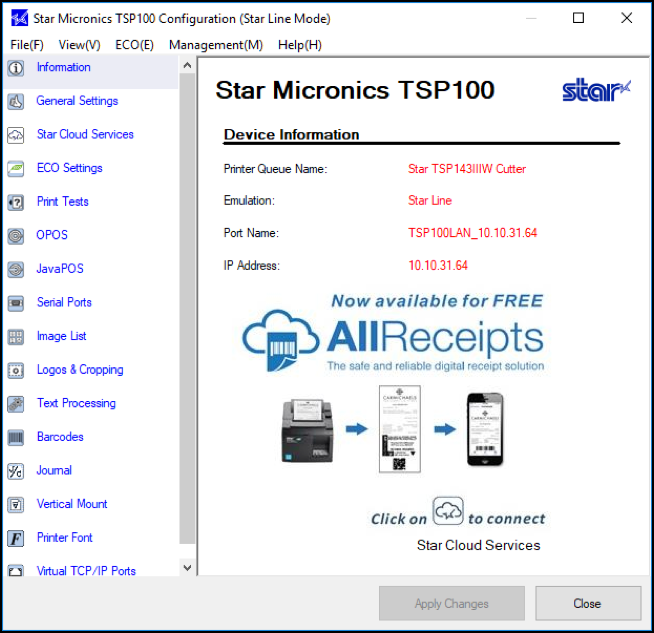654x633 pixels.
Task: Select the Information link in sidebar
Action: (63, 67)
